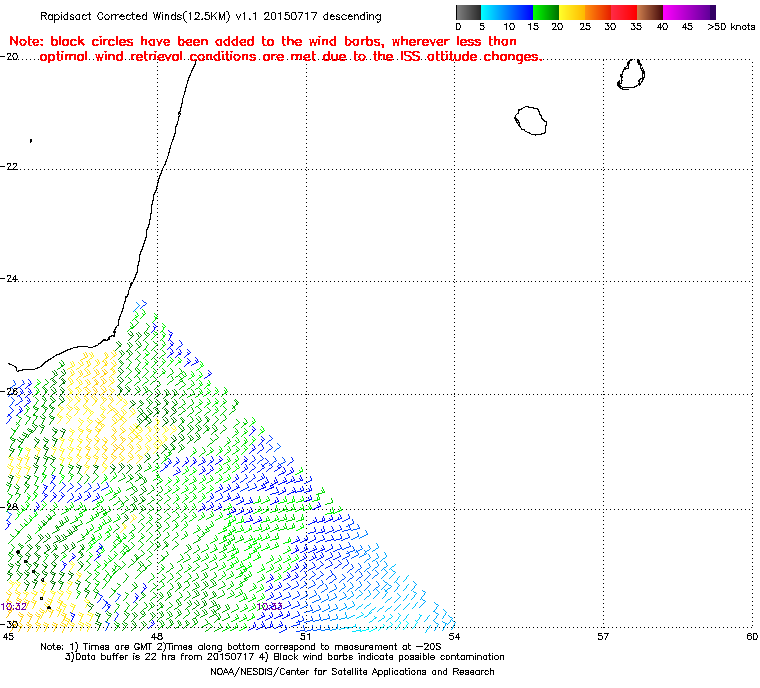This screenshot has height=688, width=760.
Task: Click the '60' longitude axis label
Action: point(752,636)
